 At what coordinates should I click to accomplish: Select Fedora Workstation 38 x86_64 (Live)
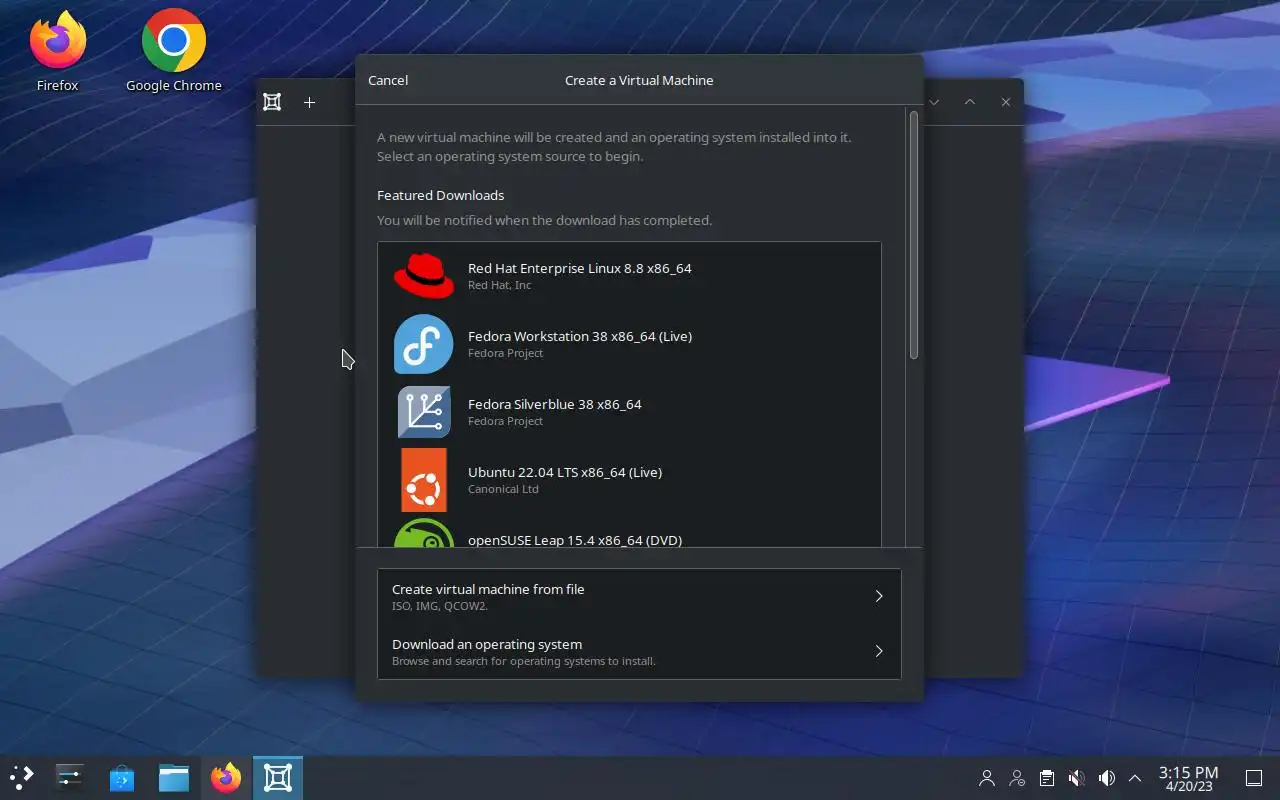629,344
